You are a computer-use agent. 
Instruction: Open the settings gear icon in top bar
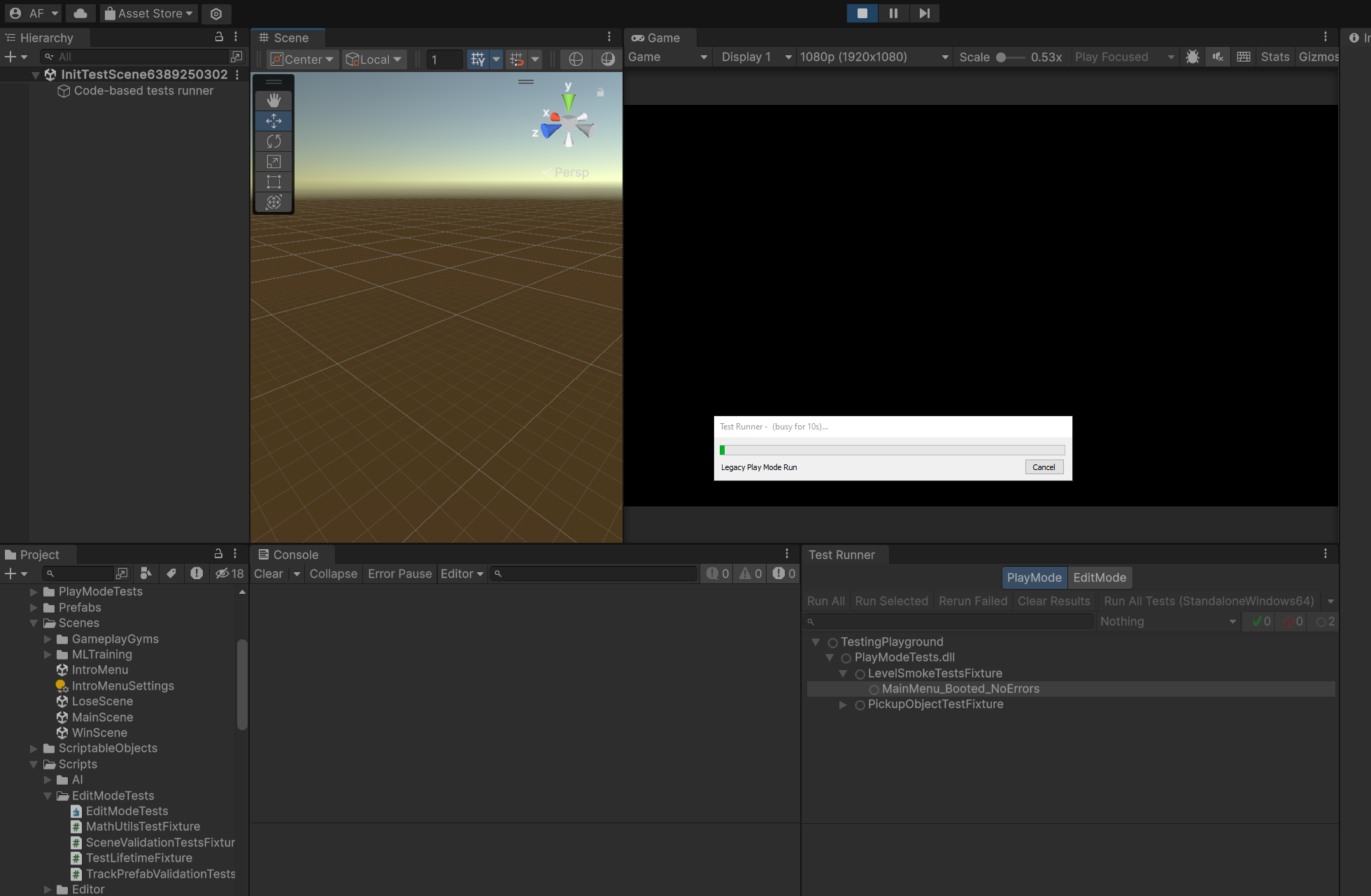point(216,13)
